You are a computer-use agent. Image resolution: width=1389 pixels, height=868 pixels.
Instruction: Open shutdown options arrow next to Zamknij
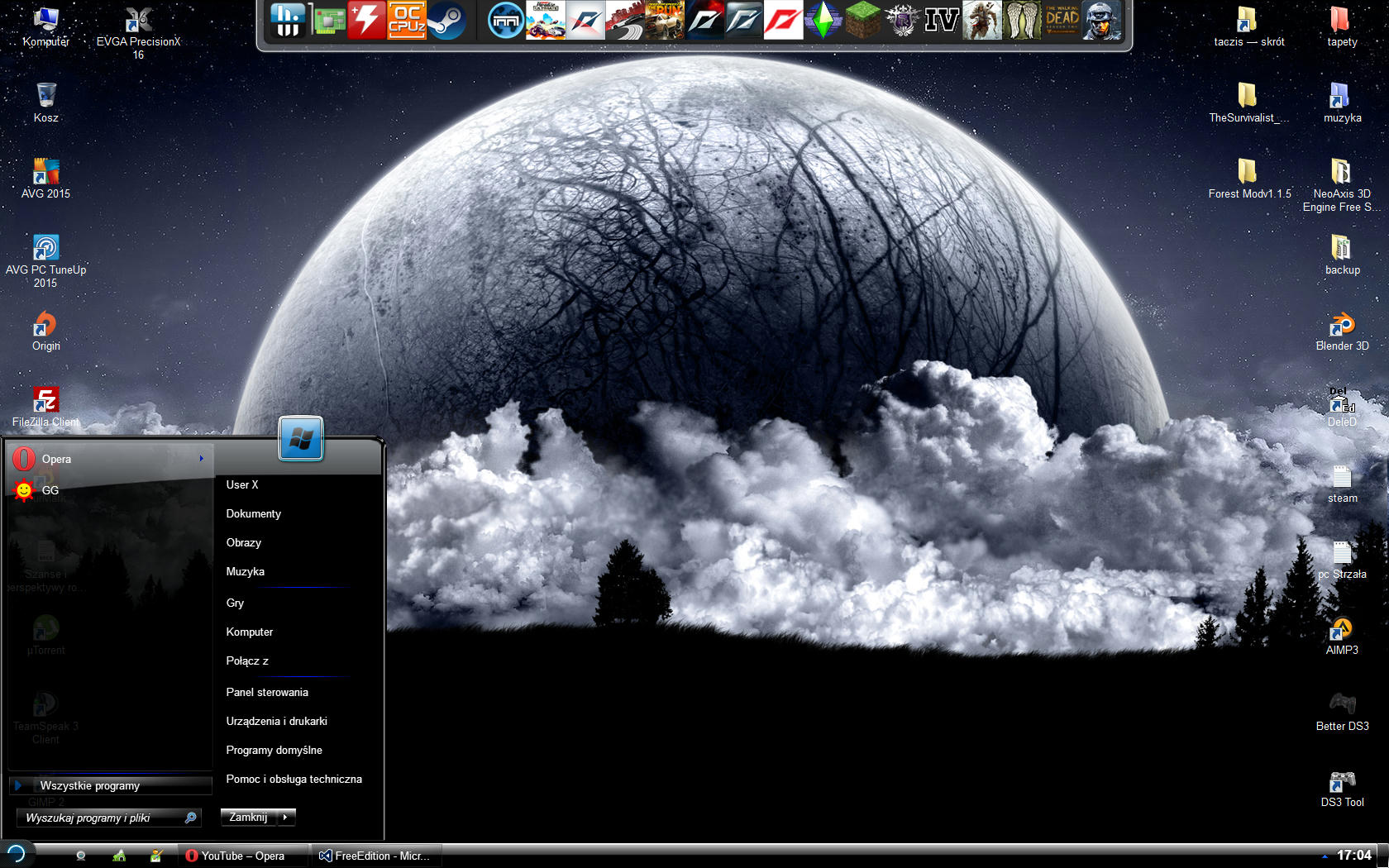pos(285,817)
